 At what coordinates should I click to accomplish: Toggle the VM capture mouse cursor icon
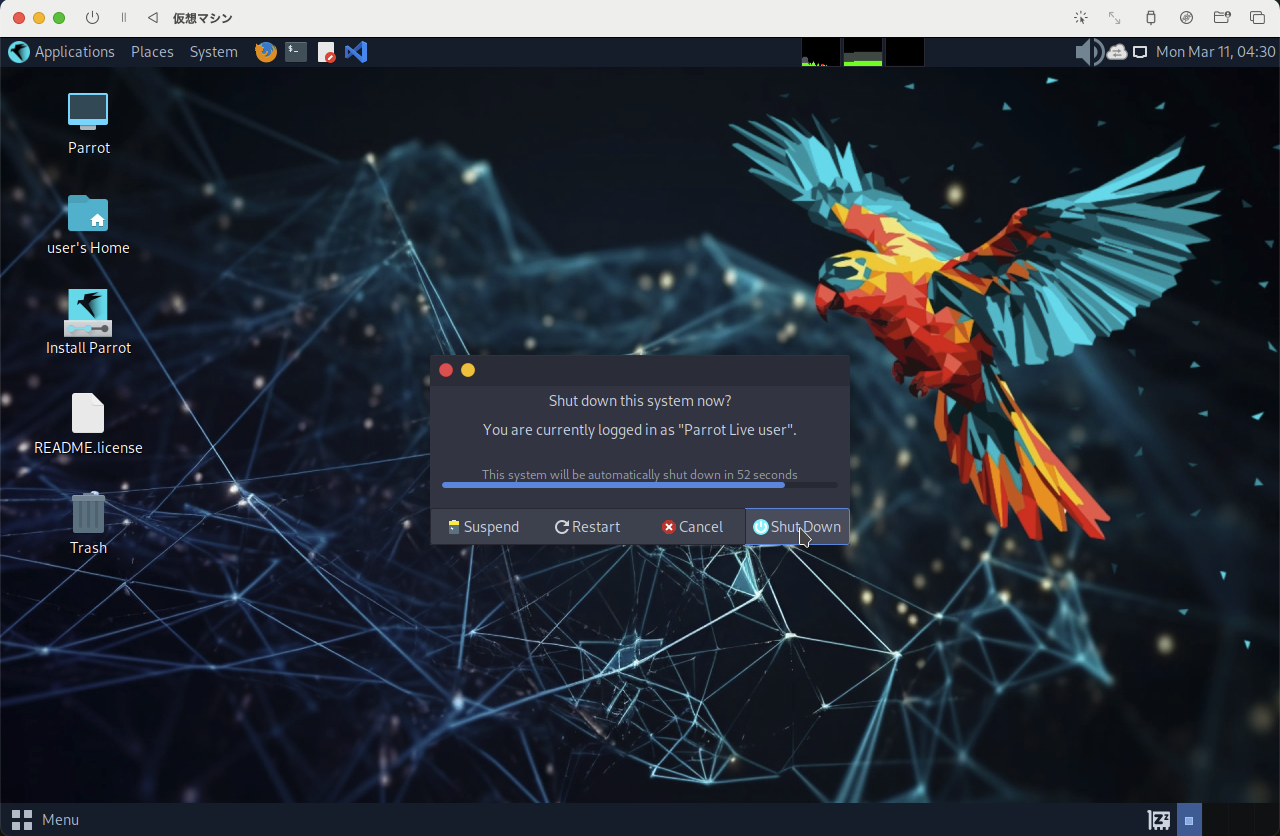click(x=1080, y=18)
